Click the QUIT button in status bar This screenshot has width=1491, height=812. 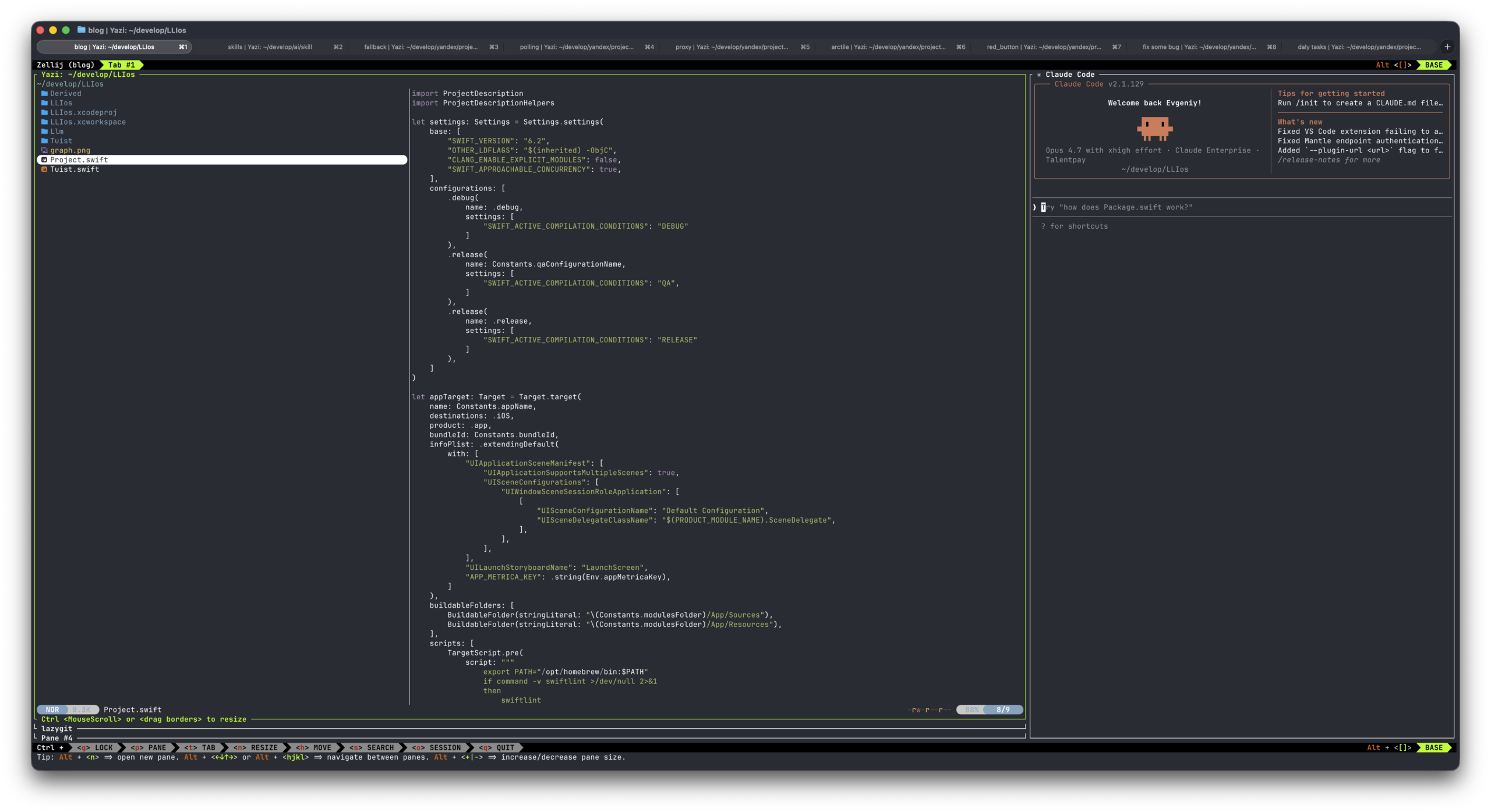click(500, 748)
